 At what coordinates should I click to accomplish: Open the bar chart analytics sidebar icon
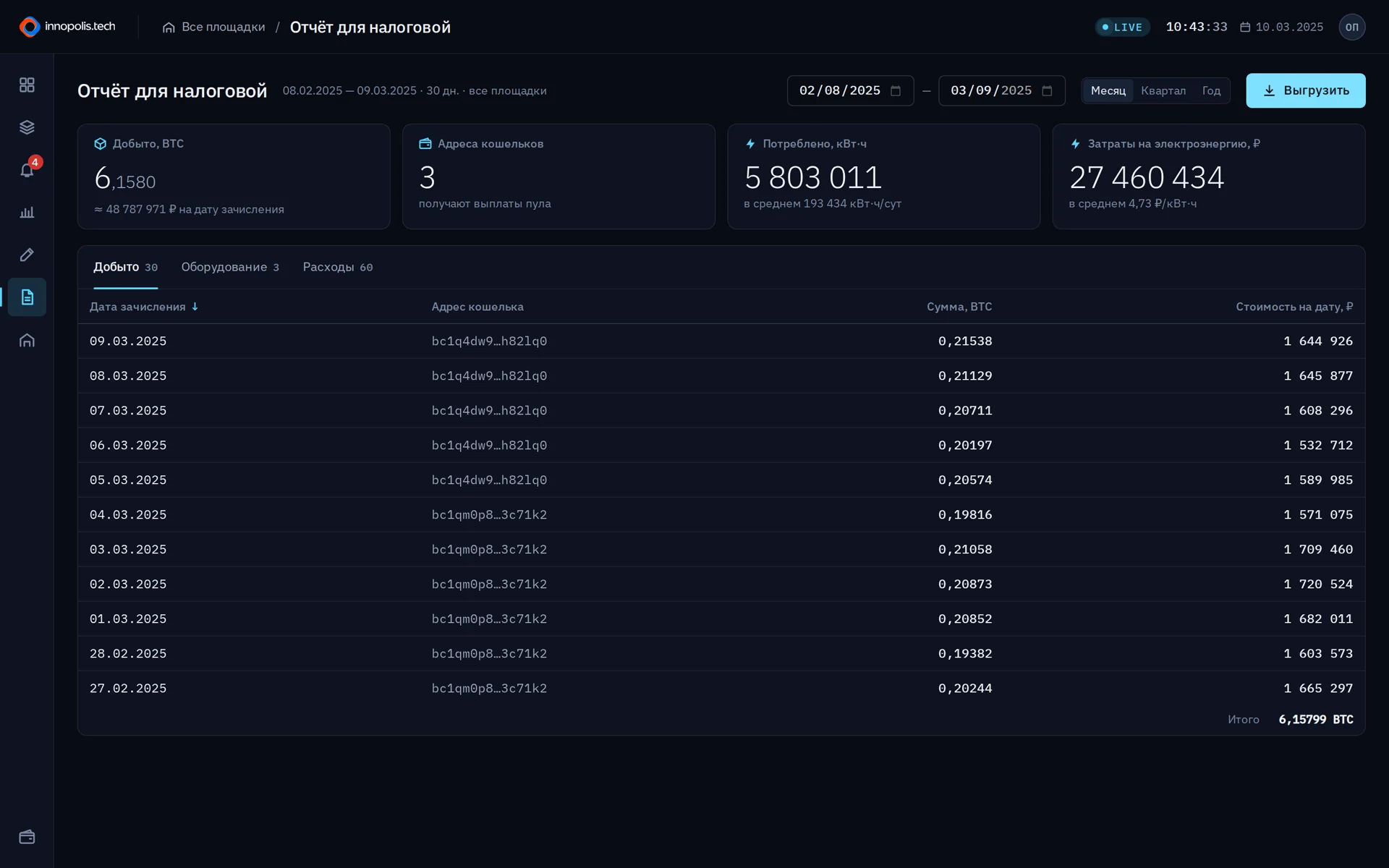click(x=27, y=213)
